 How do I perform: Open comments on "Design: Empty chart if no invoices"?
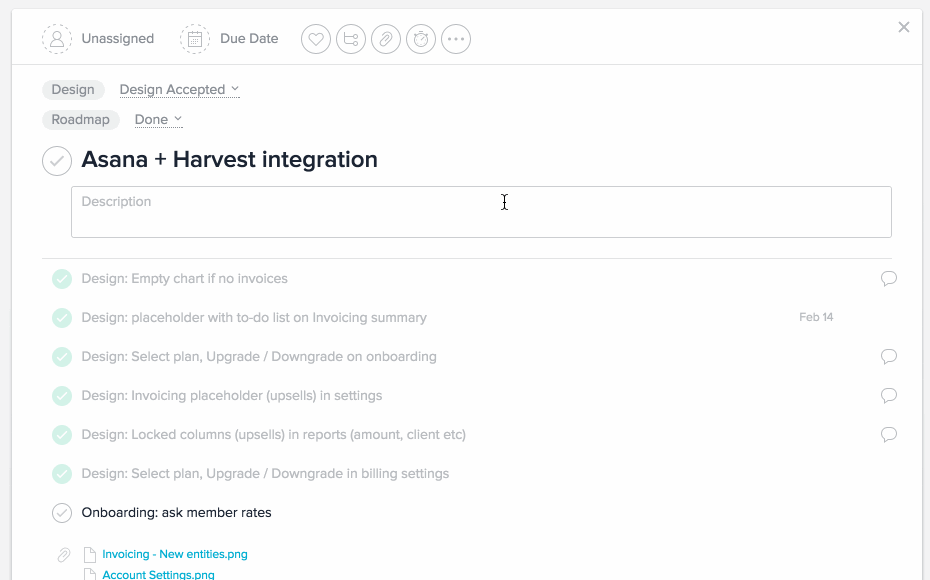(888, 279)
